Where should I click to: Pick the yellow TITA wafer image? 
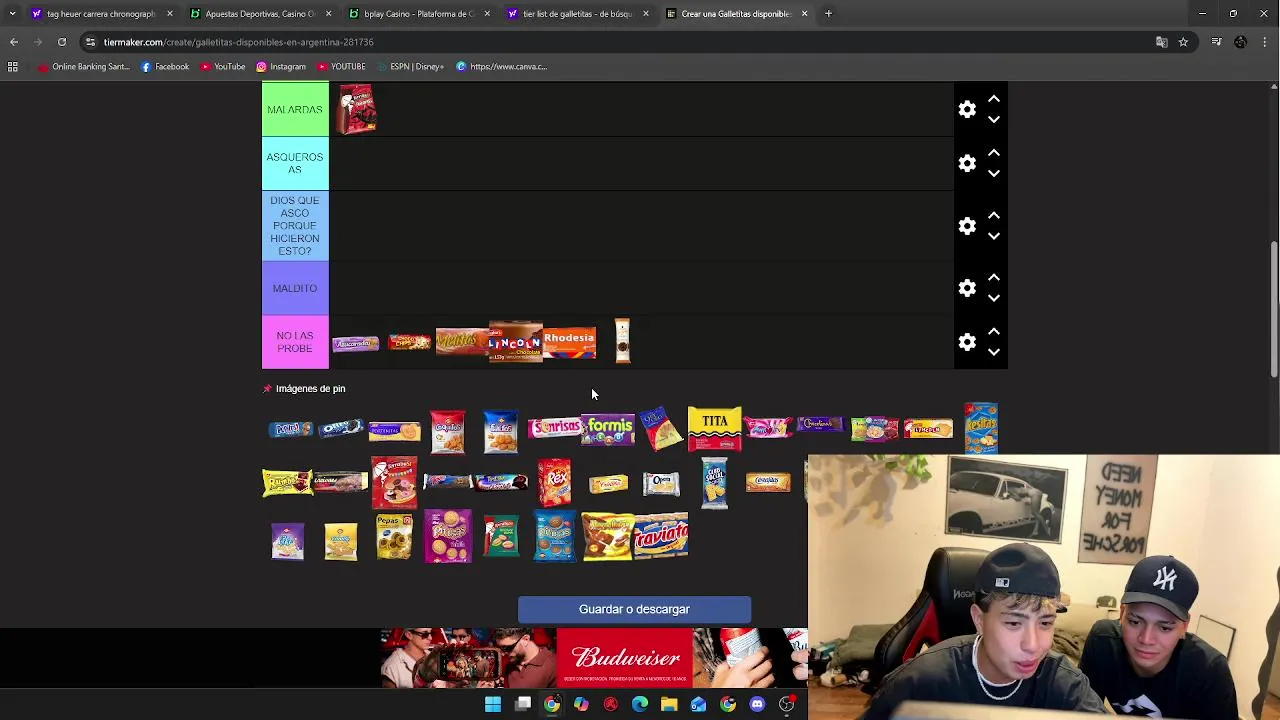point(714,429)
